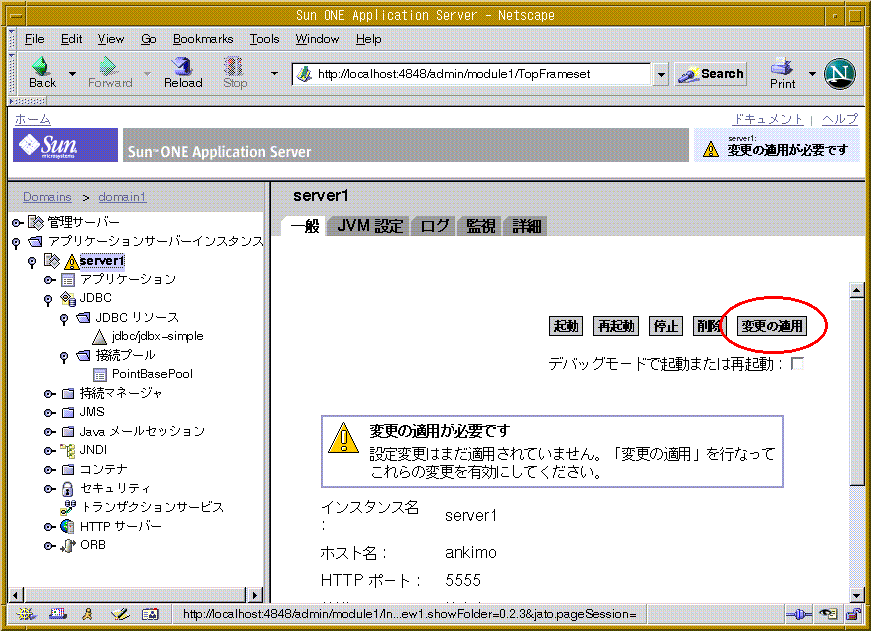Click the JNDI tree icon

[67, 450]
